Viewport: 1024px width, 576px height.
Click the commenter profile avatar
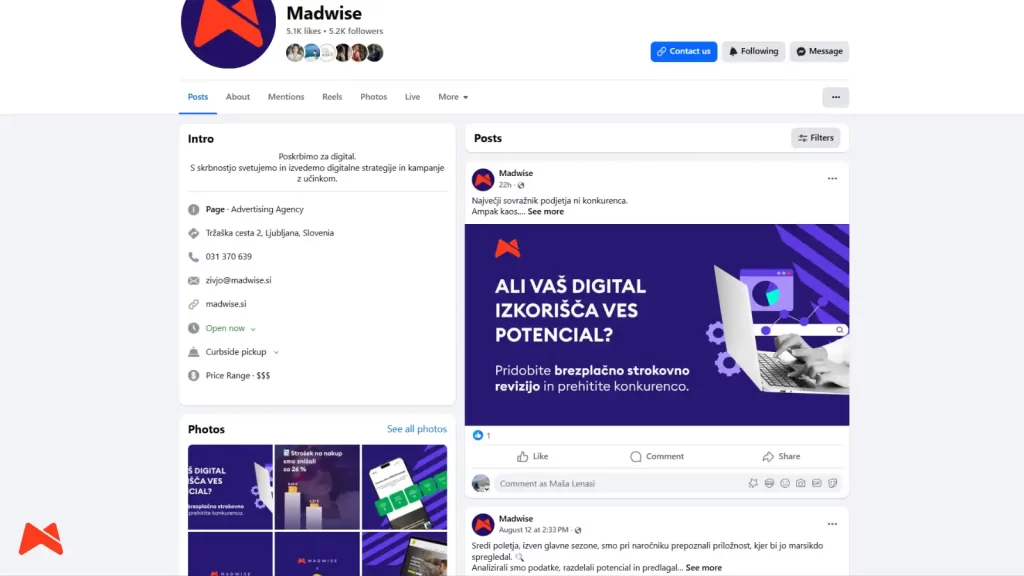[x=481, y=483]
